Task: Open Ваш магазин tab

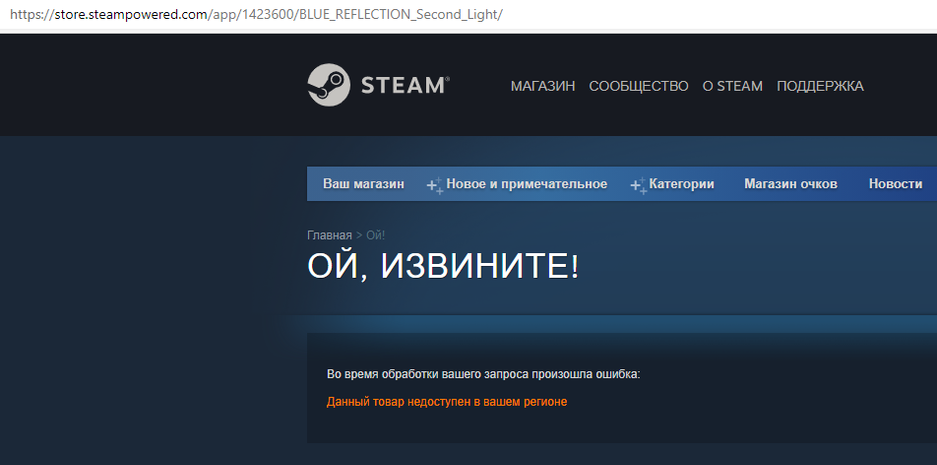Action: pos(363,184)
